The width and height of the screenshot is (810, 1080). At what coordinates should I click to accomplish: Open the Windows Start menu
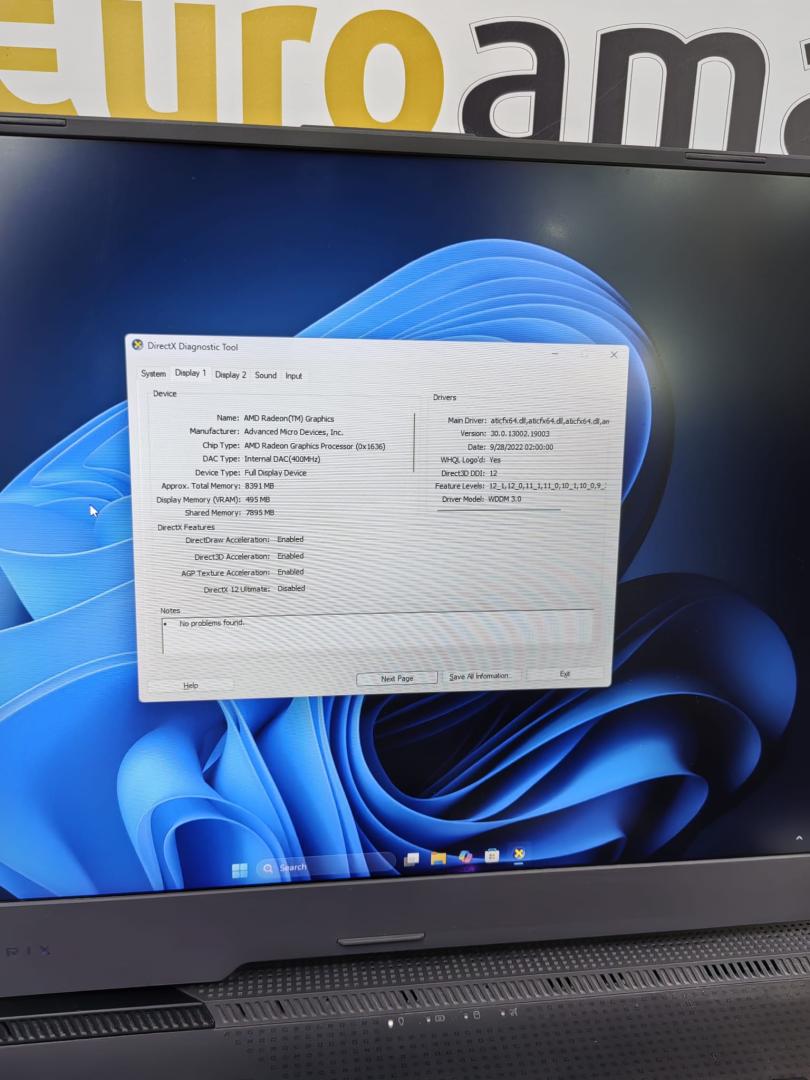[x=240, y=869]
